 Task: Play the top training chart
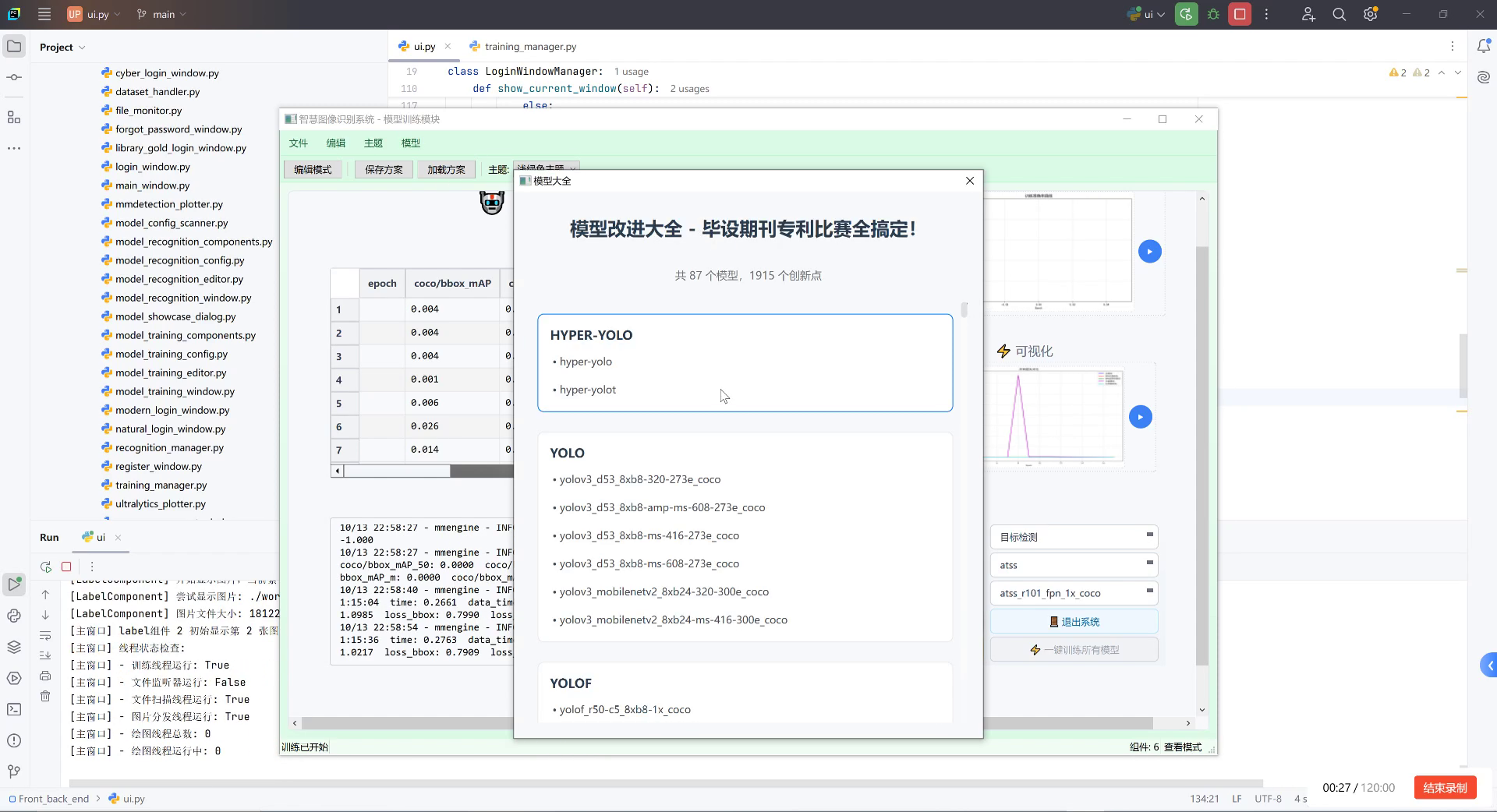coord(1149,251)
